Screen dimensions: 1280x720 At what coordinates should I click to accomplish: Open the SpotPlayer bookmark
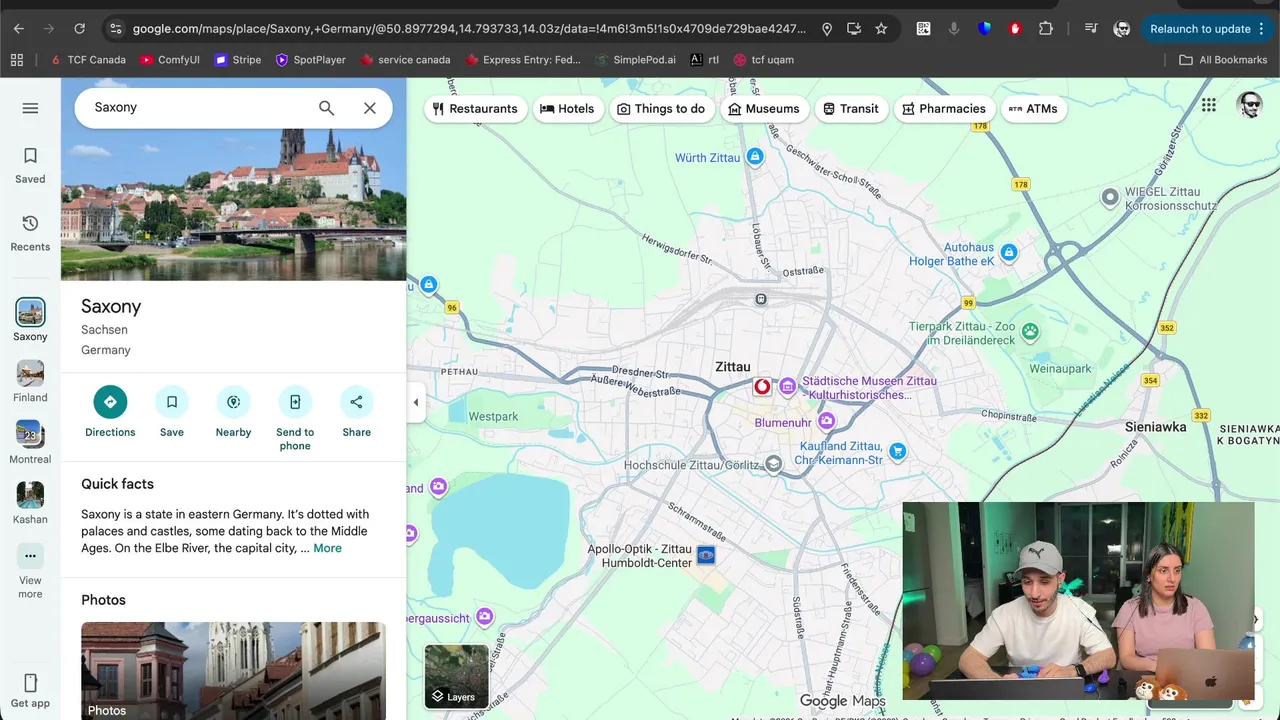click(x=311, y=60)
